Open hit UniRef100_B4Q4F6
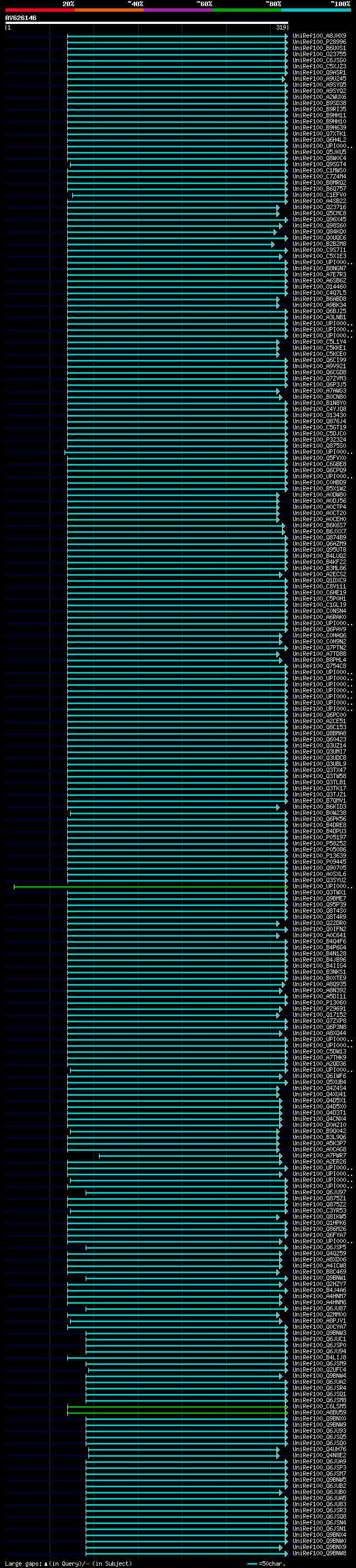Viewport: 356px width, 1568px height. [x=319, y=942]
